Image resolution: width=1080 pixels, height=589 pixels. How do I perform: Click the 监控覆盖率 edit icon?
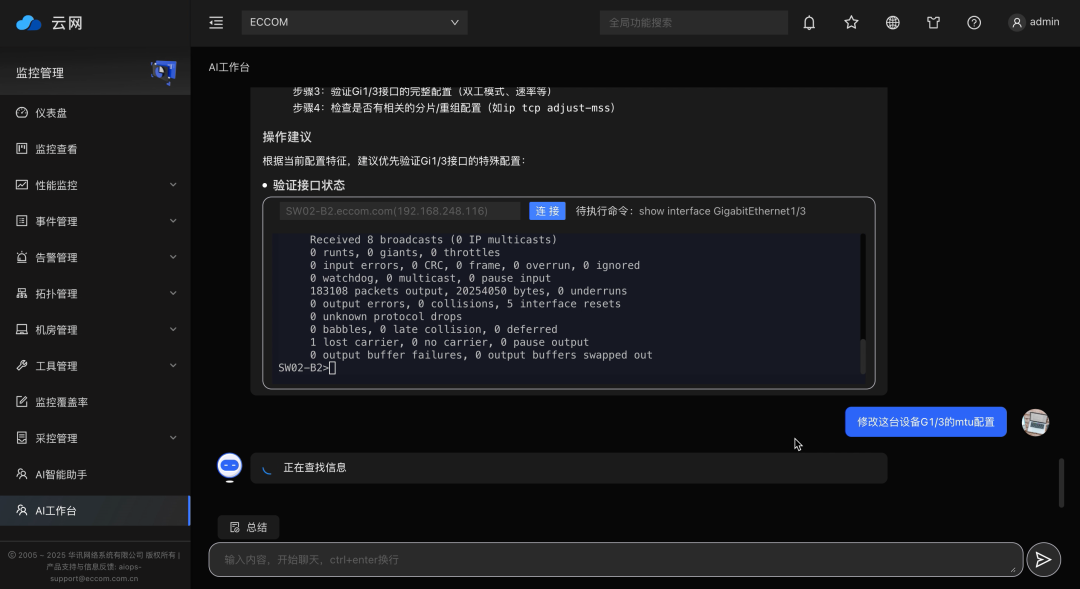pyautogui.click(x=22, y=402)
